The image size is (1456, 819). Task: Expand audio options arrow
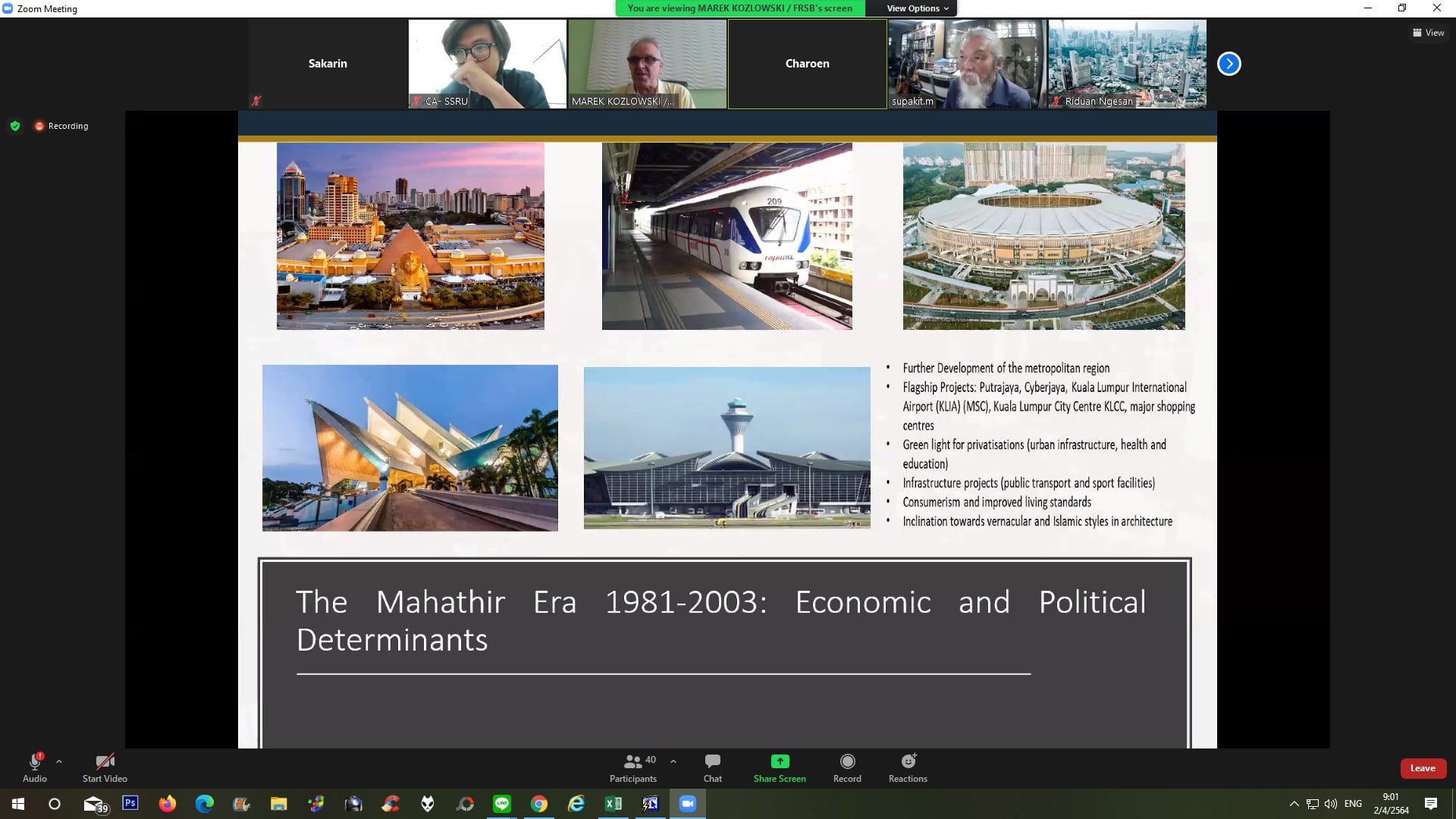pos(59,761)
